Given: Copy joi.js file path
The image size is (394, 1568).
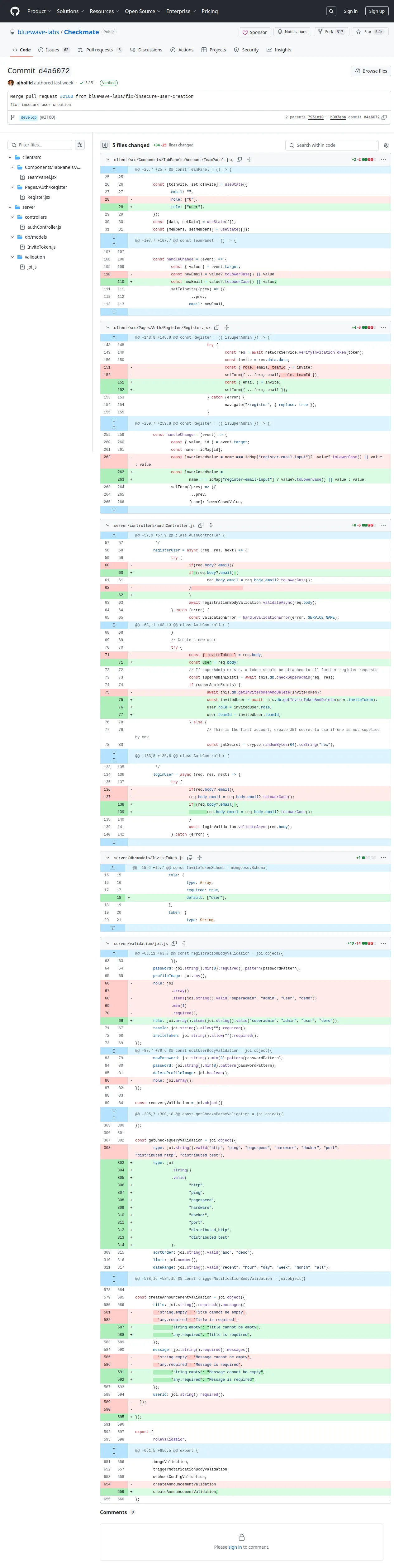Looking at the screenshot, I should point(174,943).
